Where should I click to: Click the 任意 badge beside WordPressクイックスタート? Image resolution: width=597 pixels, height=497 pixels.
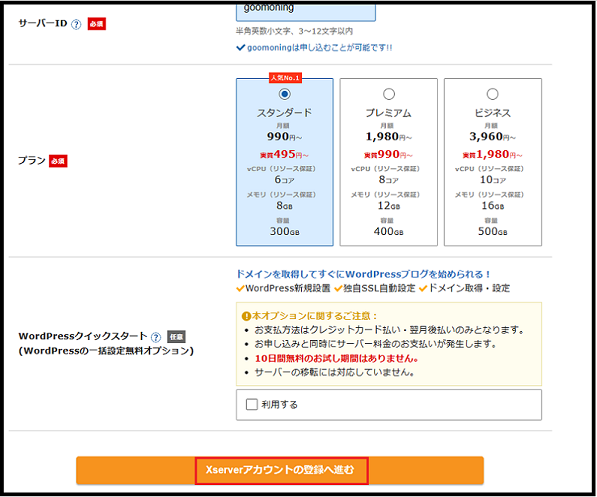point(176,337)
